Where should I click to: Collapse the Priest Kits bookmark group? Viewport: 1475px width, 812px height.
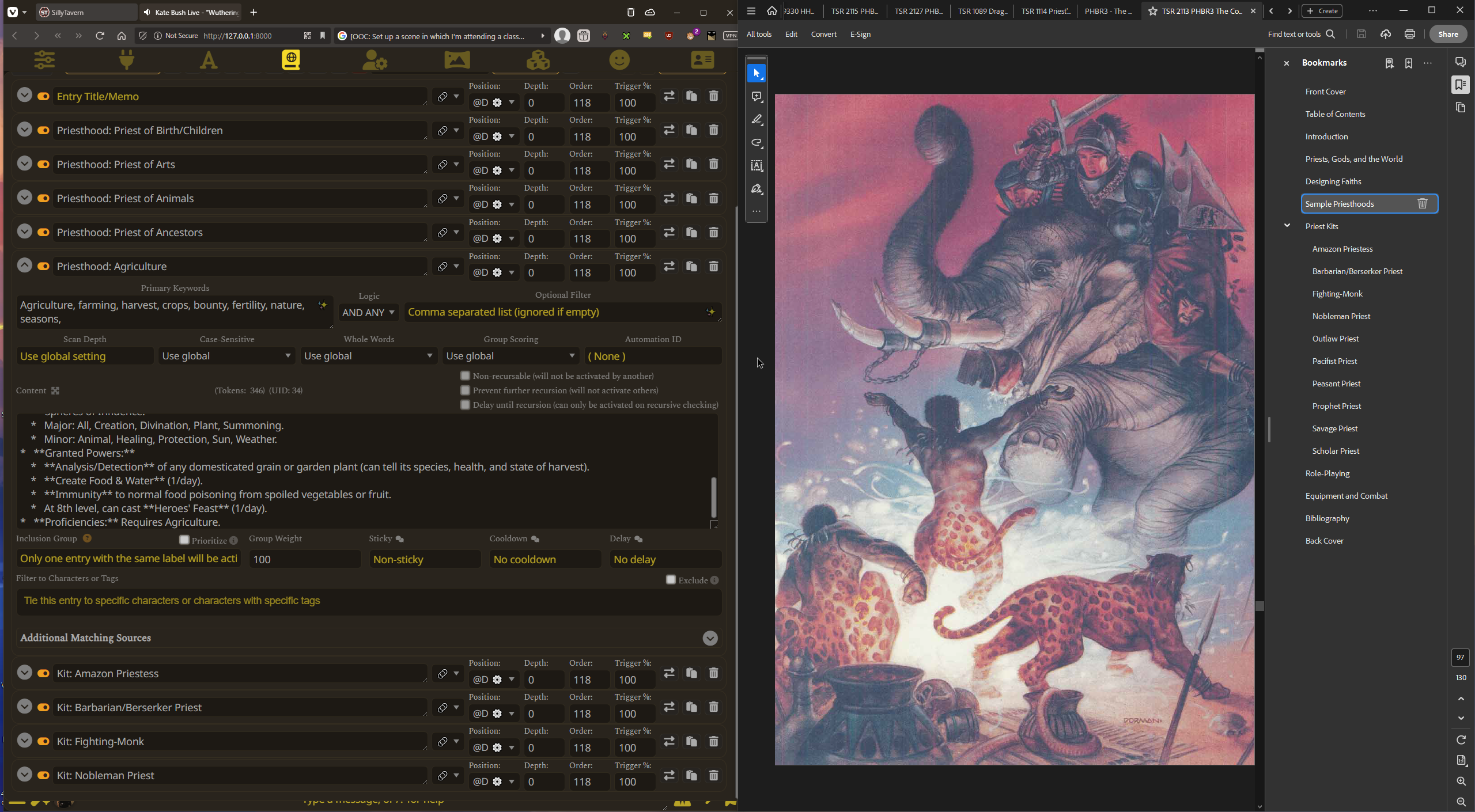(x=1287, y=226)
